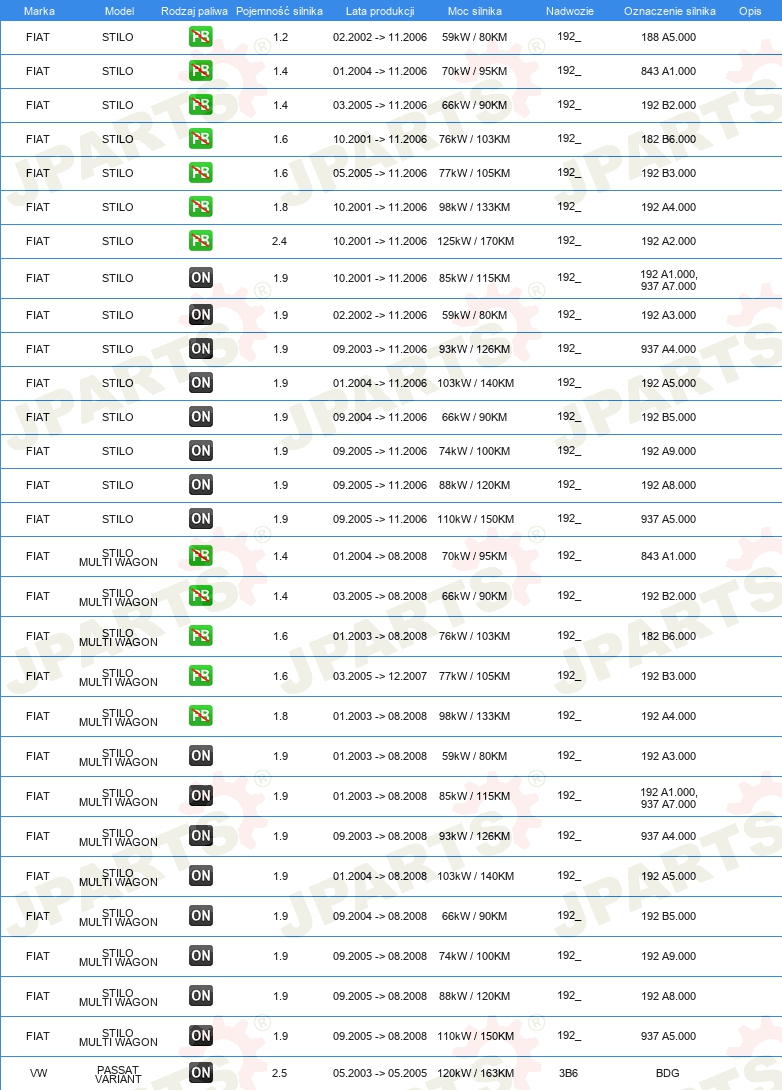782x1090 pixels.
Task: Click '937 A5.000' in the STILO MULTI WAGON row
Action: 669,1036
